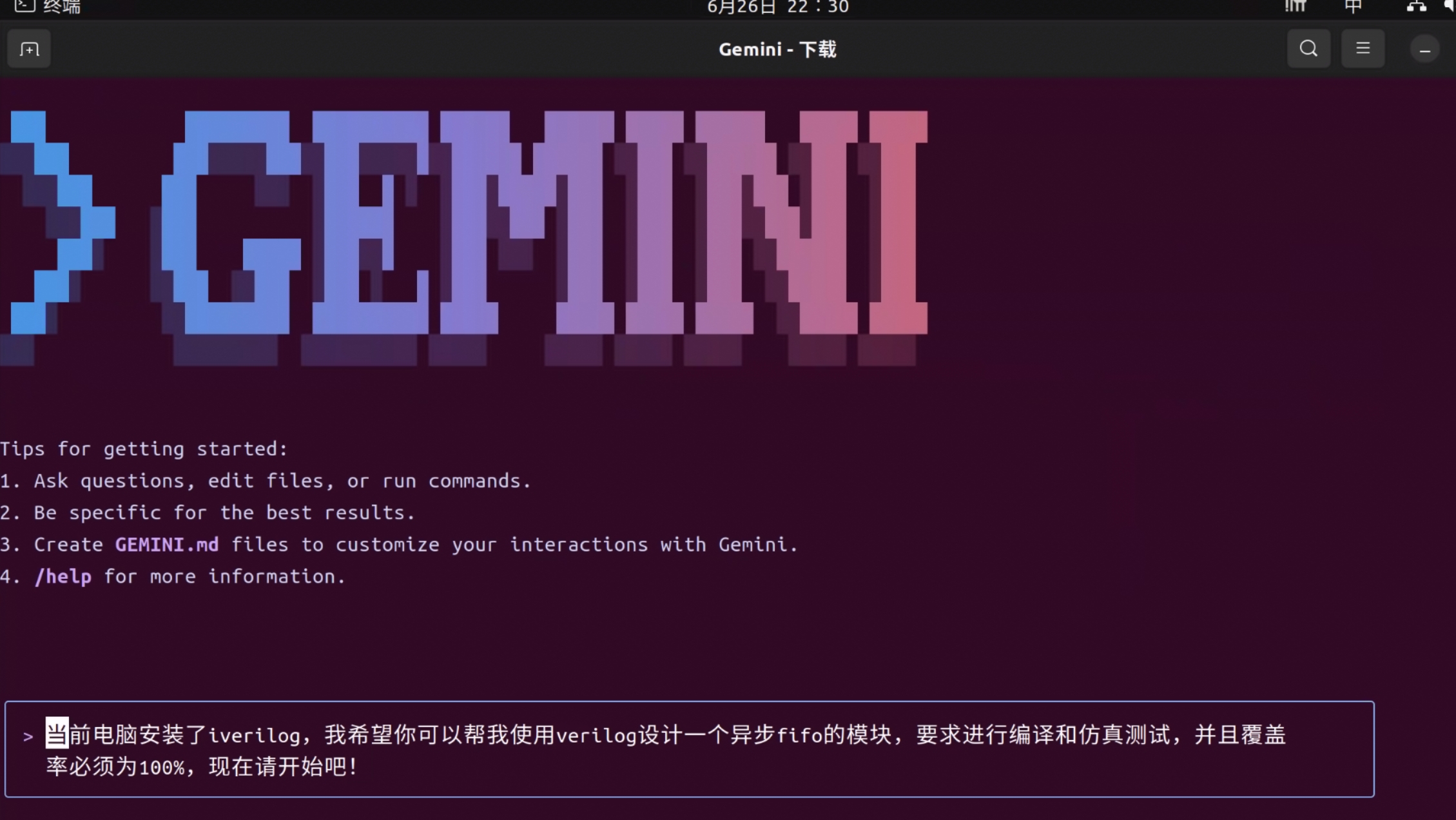Select the GEMINI.md text in tips
The height and width of the screenshot is (820, 1456).
tap(167, 545)
